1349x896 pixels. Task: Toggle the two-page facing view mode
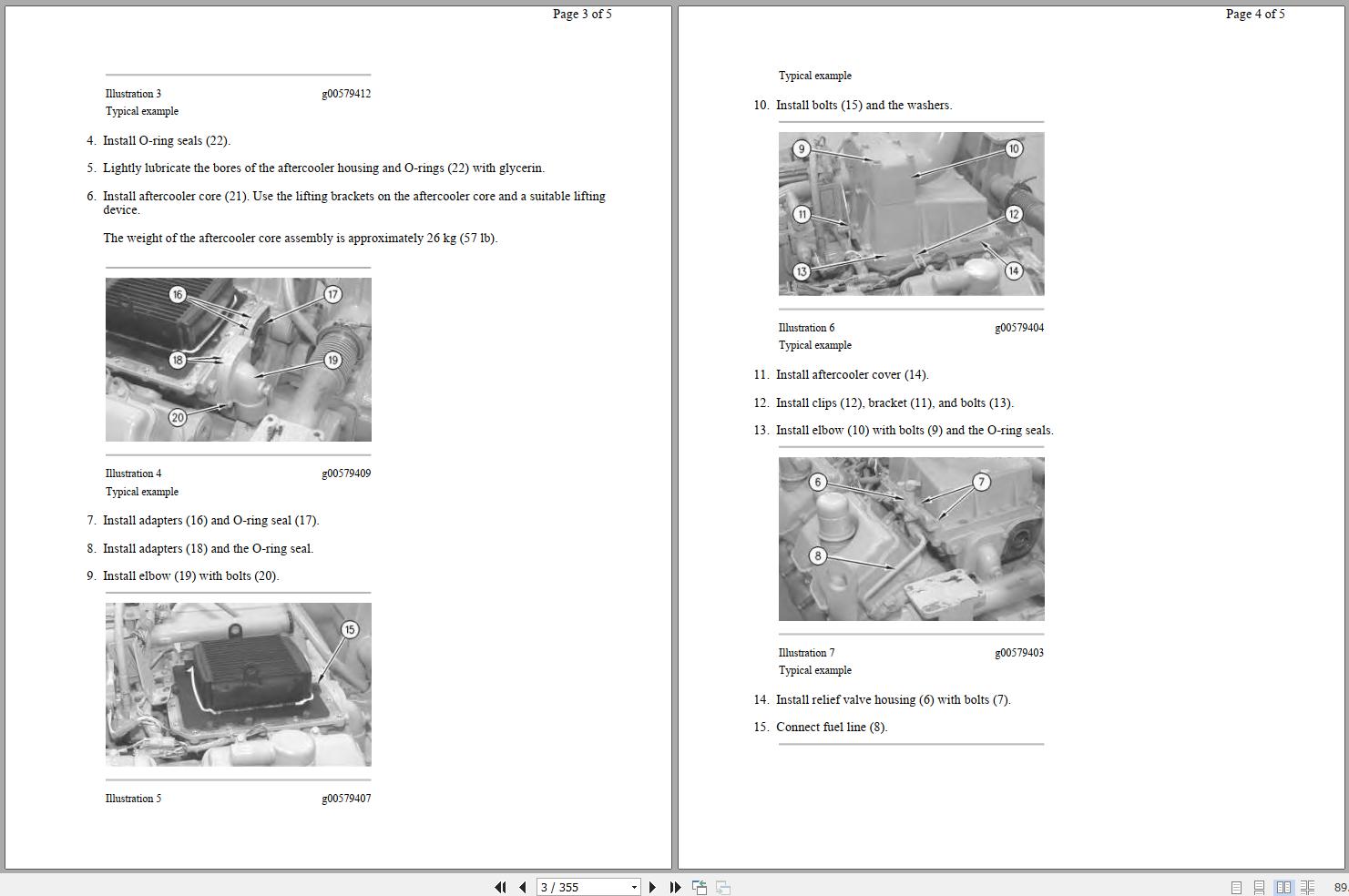point(1285,887)
